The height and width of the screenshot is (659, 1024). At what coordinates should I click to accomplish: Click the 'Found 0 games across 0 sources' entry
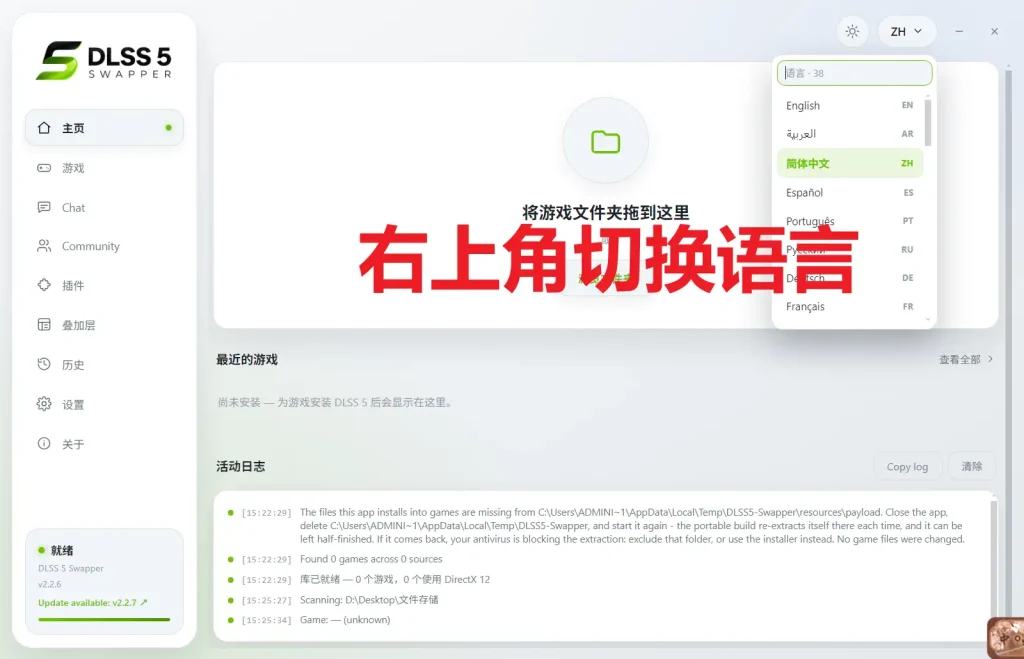point(371,559)
